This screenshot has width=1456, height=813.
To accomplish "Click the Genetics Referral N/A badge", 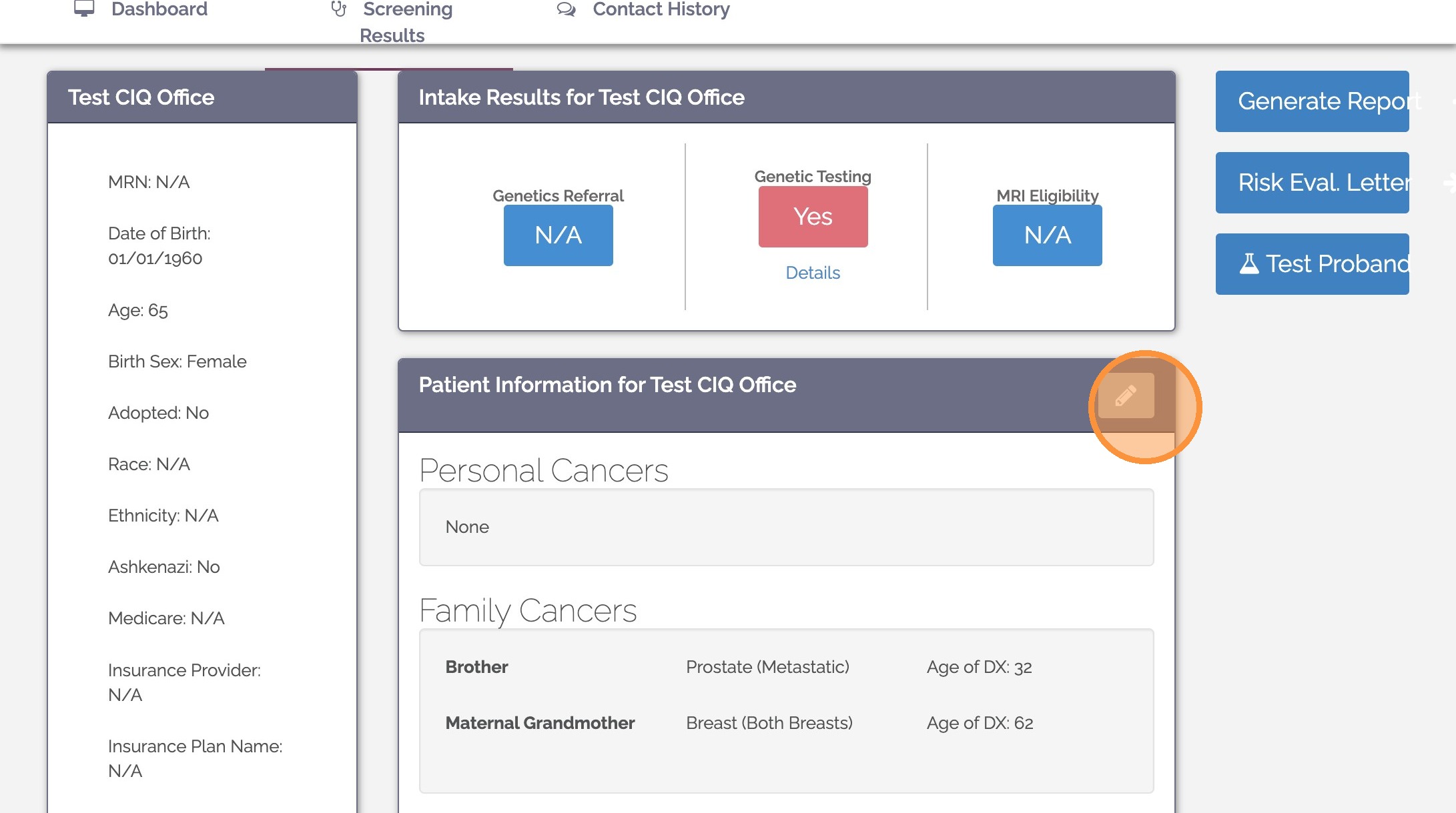I will click(x=558, y=235).
